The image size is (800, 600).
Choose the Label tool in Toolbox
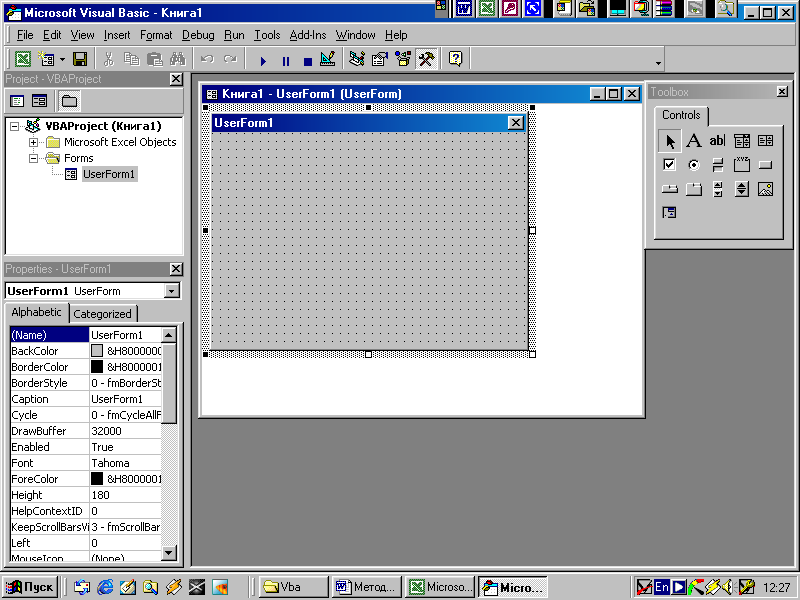pos(693,141)
